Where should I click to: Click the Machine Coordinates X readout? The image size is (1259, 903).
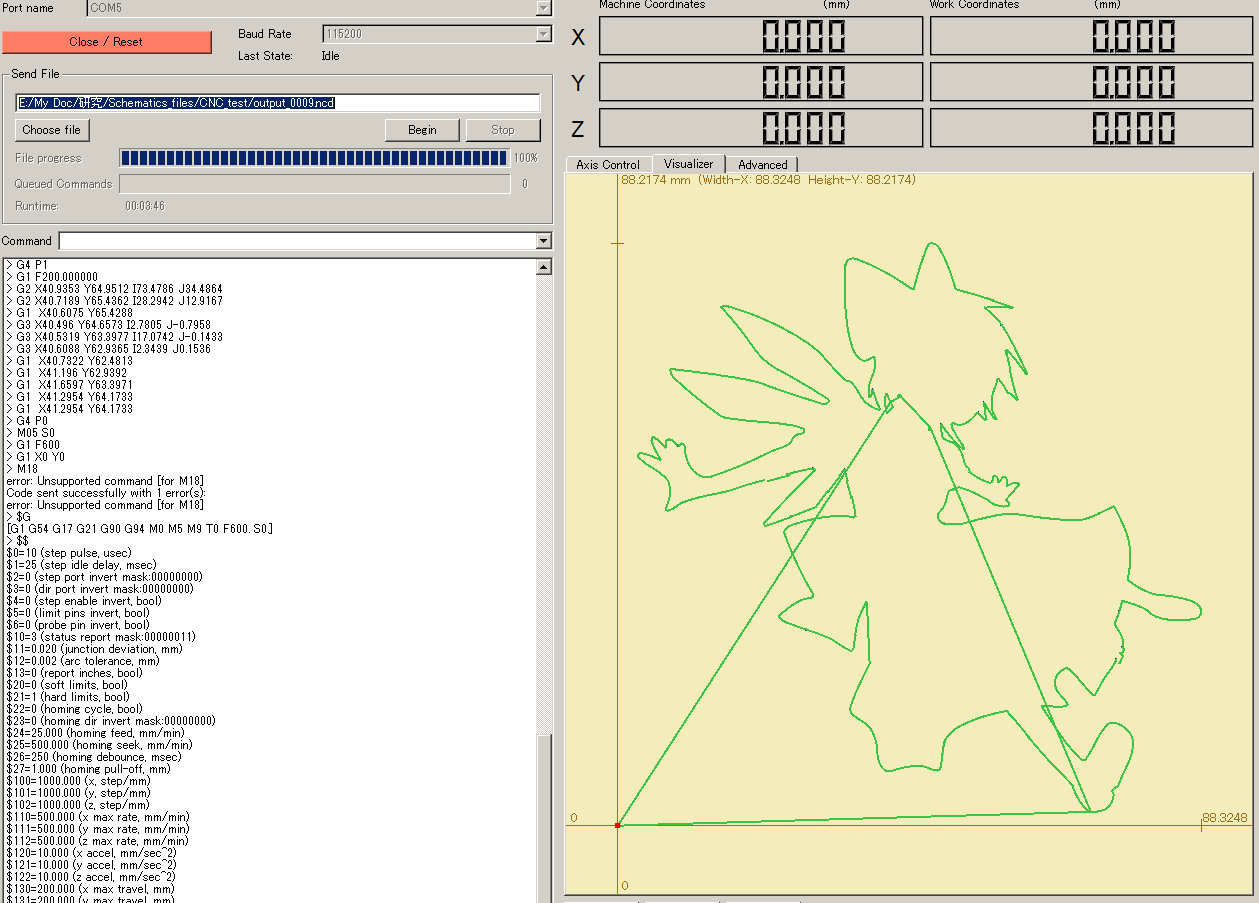pyautogui.click(x=761, y=36)
